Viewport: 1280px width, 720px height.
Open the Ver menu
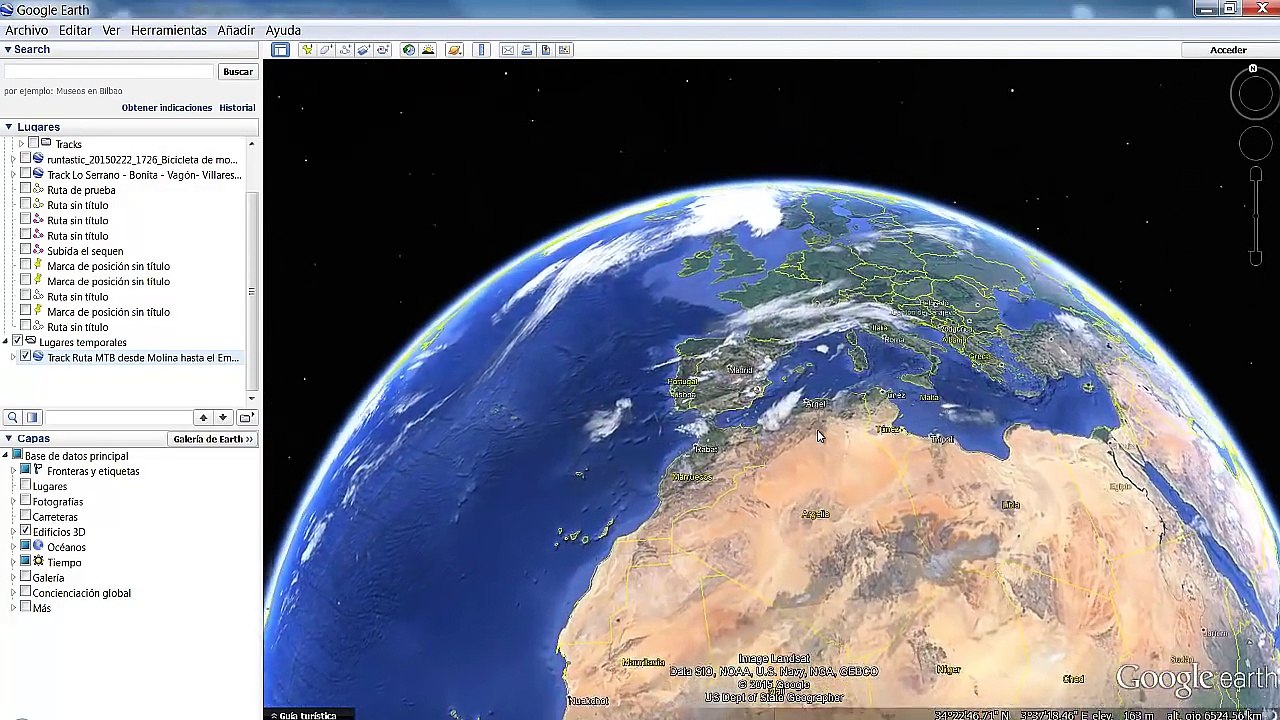(111, 30)
